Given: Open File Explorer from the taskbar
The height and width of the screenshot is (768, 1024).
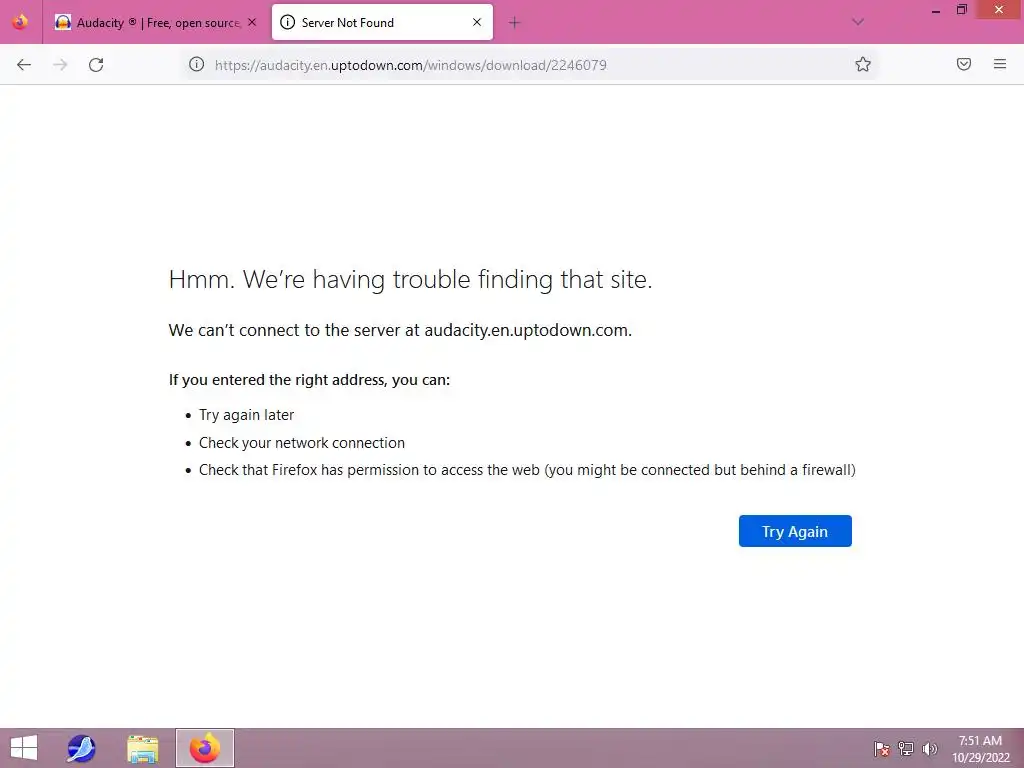Looking at the screenshot, I should tap(143, 748).
